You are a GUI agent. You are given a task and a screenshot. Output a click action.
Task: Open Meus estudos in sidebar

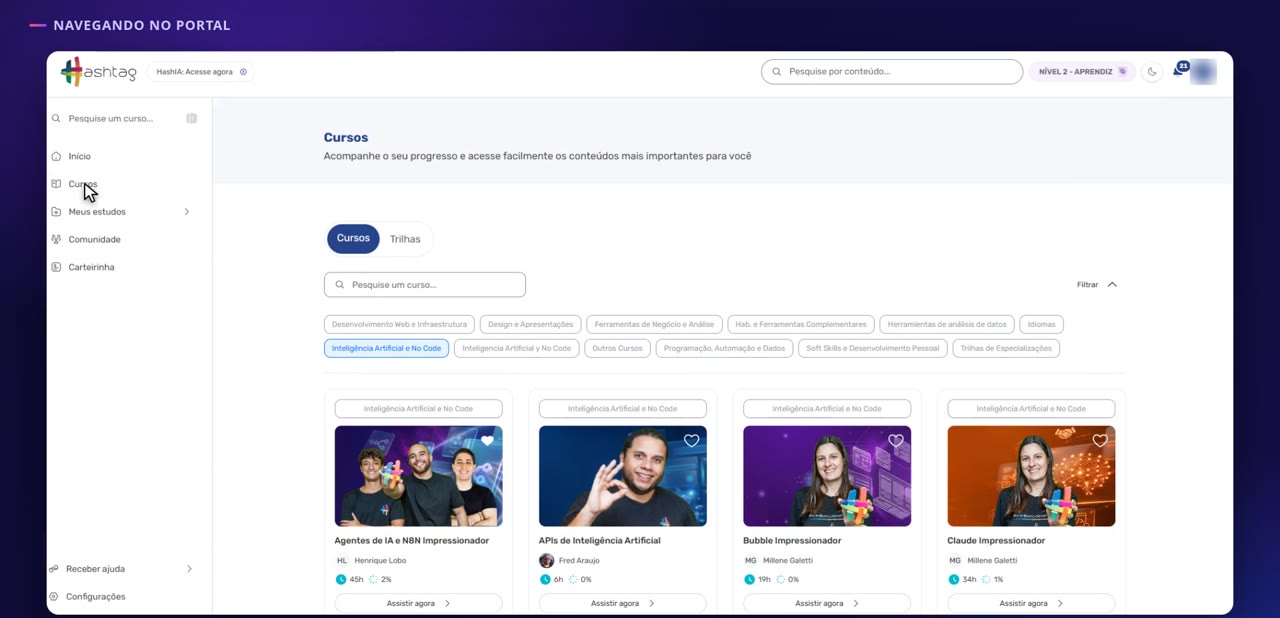[97, 212]
